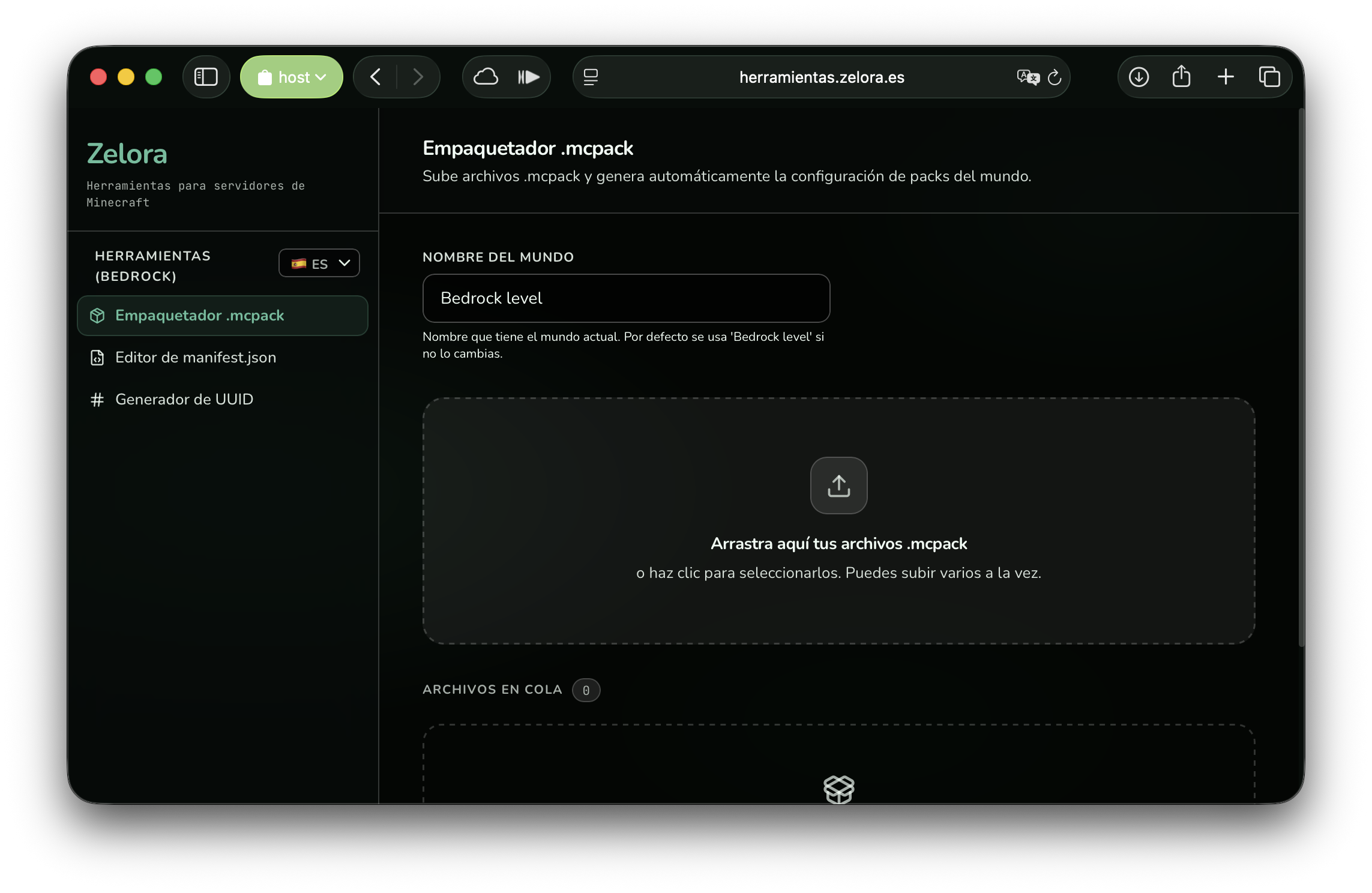
Task: Click the 'Nombre que tiene el mundo actual' hint
Action: coord(623,345)
